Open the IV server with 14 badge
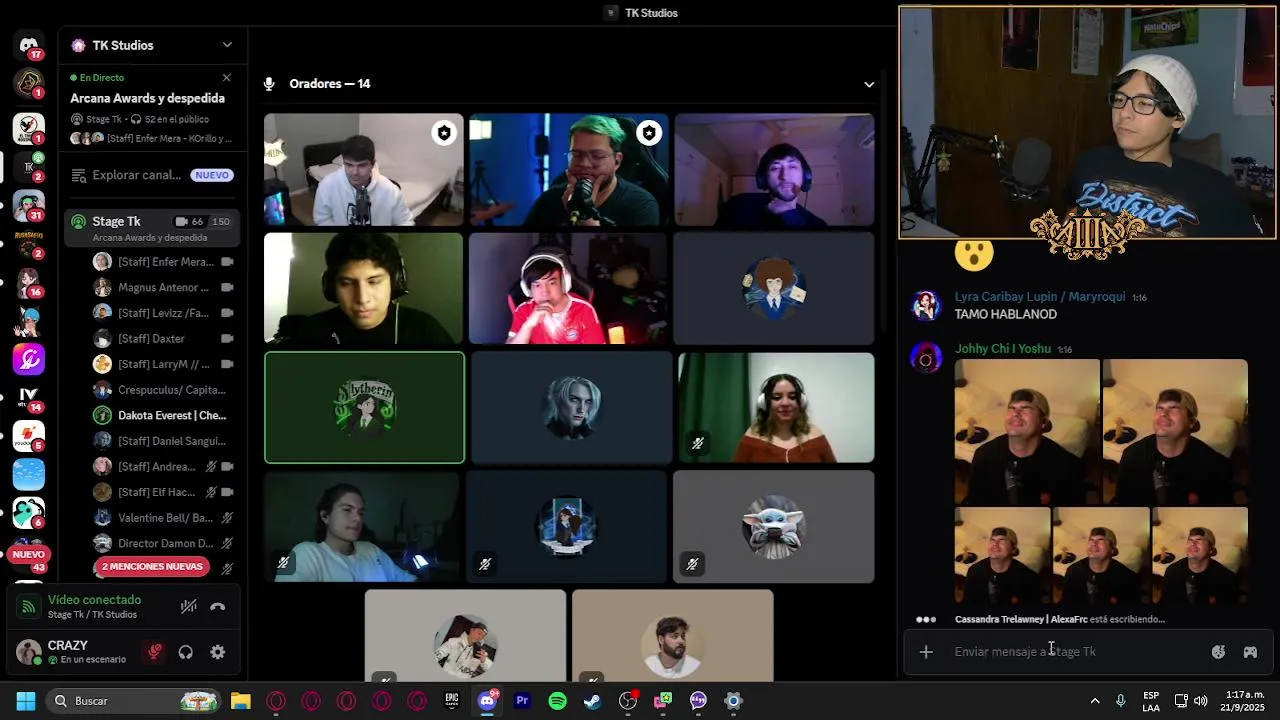The width and height of the screenshot is (1280, 720). click(28, 397)
